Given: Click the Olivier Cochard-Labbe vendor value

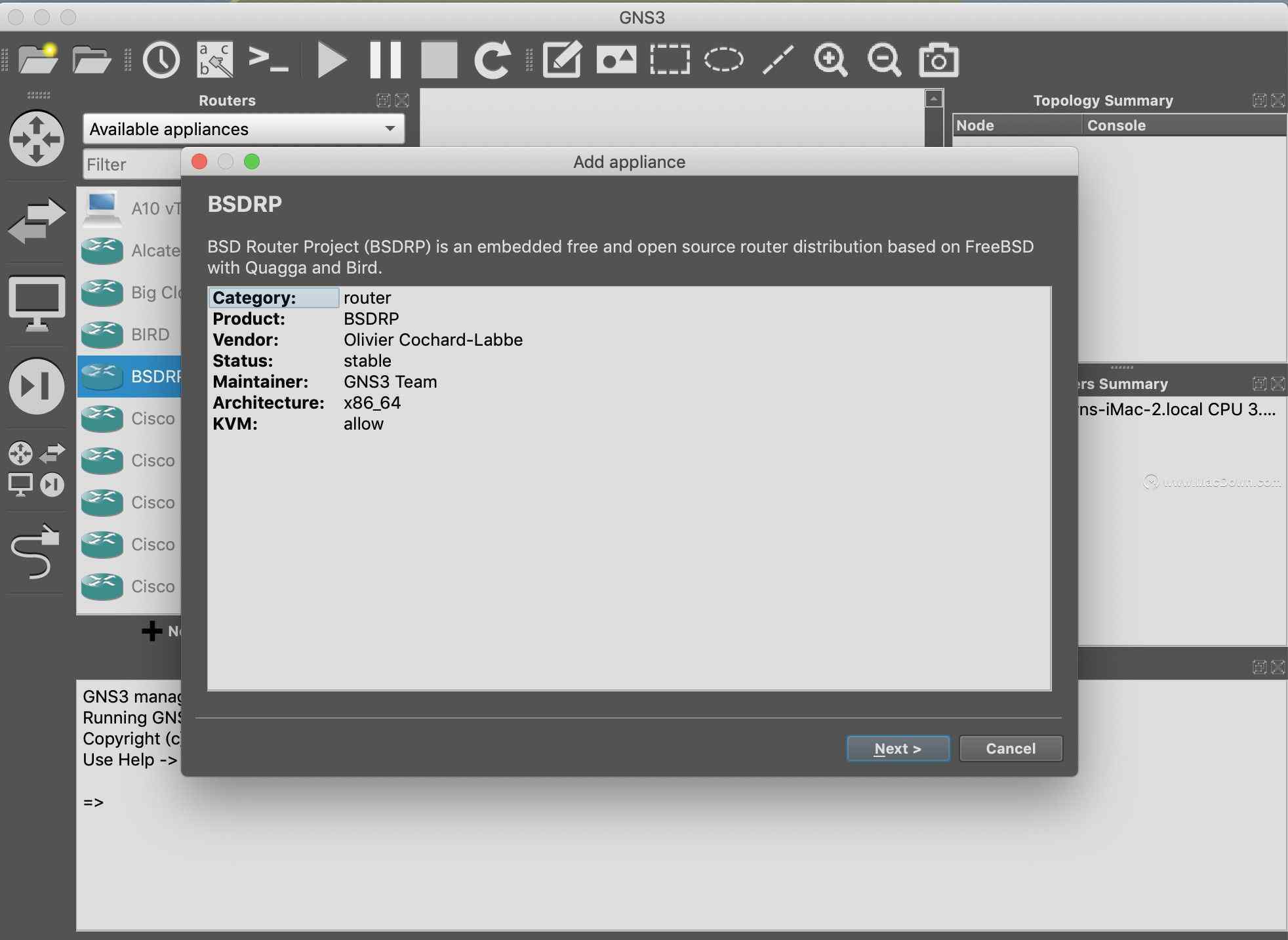Looking at the screenshot, I should coord(433,340).
